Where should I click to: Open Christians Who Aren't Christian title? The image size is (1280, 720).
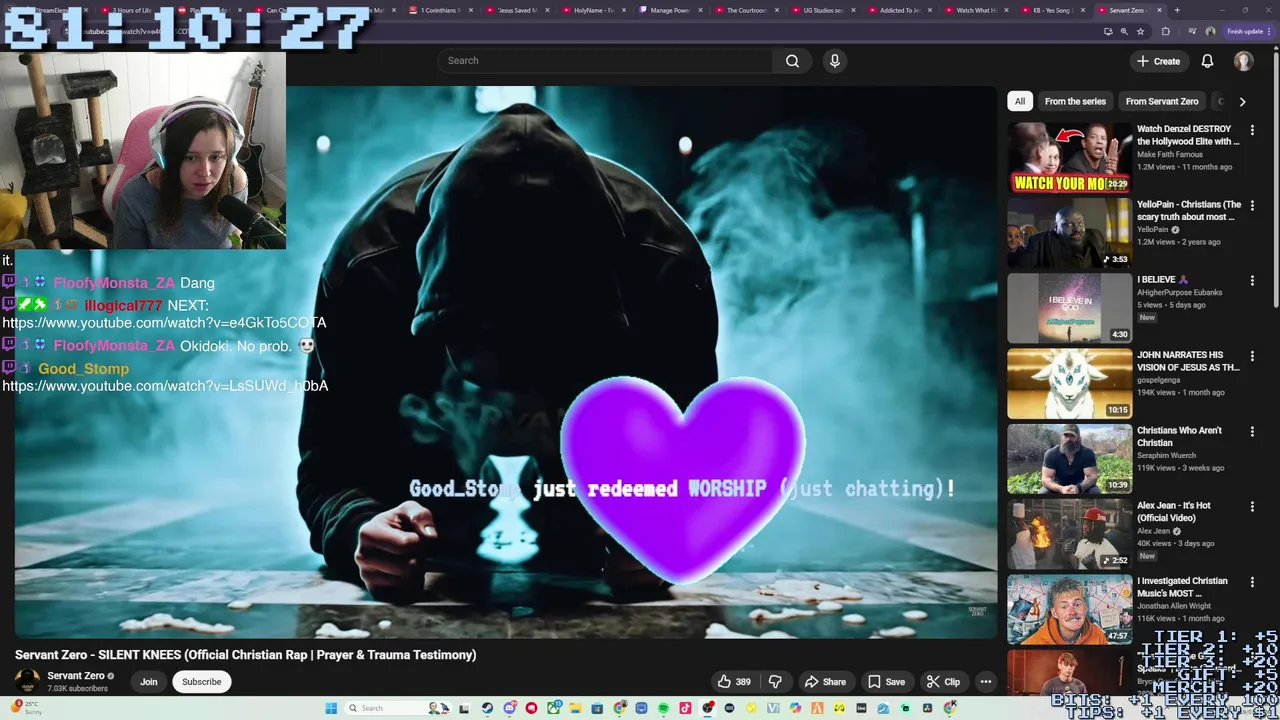pos(1180,436)
